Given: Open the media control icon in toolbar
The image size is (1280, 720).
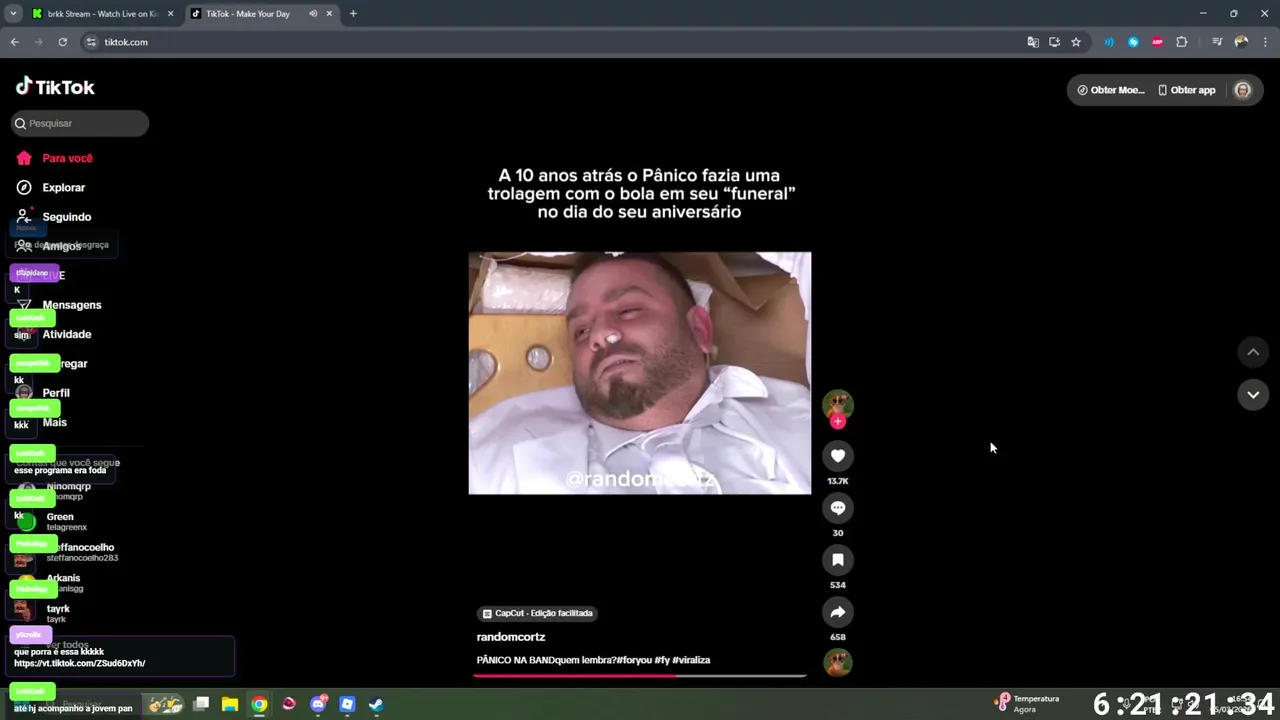Looking at the screenshot, I should point(1217,42).
